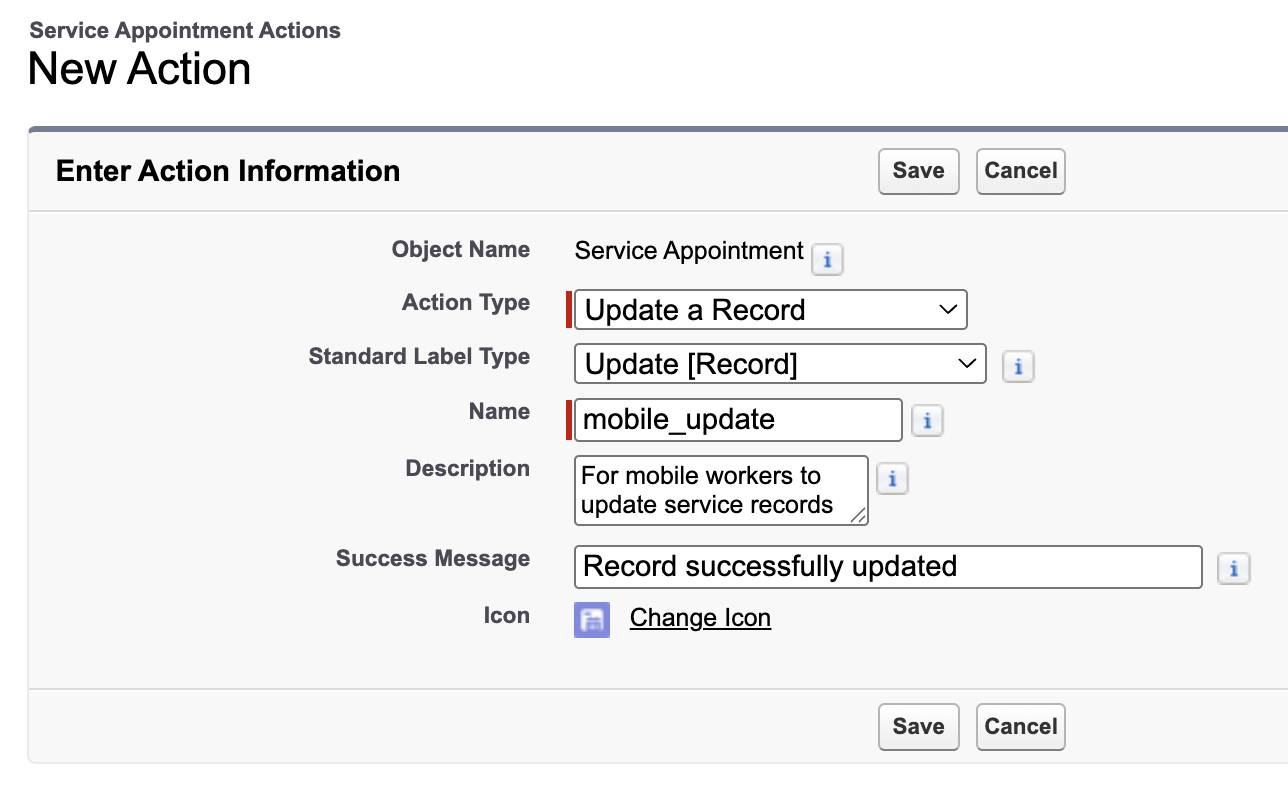Image resolution: width=1288 pixels, height=794 pixels.
Task: Click info icon beside Success Message field
Action: [x=1234, y=569]
